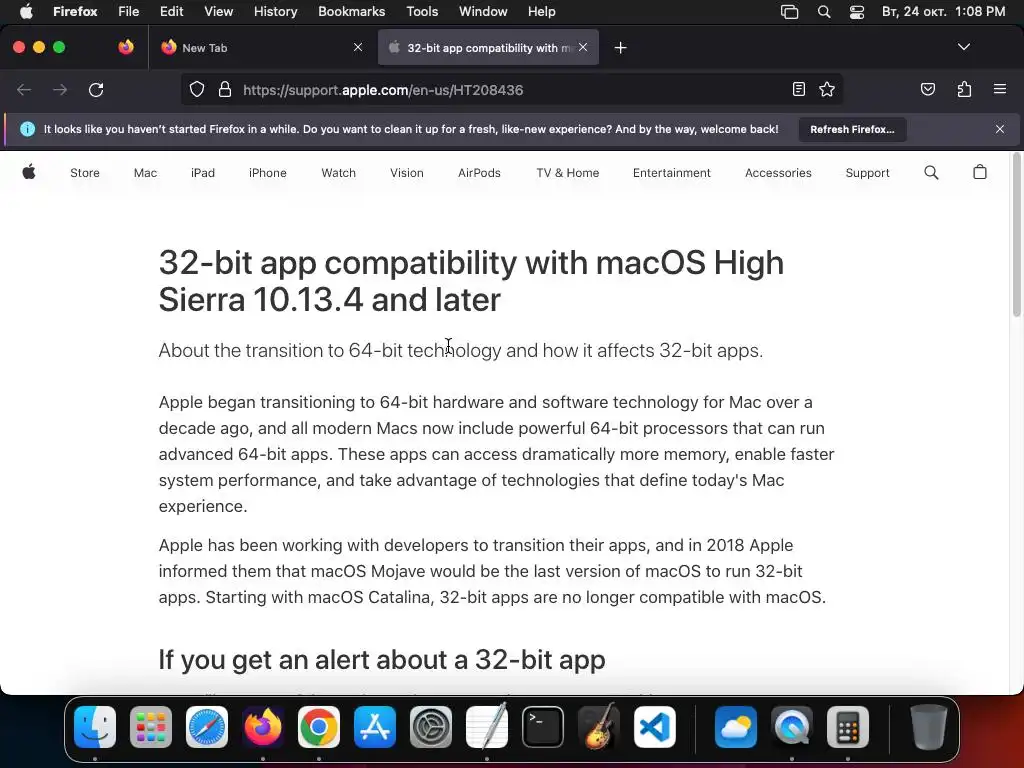Click the screen mirroring icon in the menu bar
This screenshot has width=1024, height=768.
(x=789, y=11)
